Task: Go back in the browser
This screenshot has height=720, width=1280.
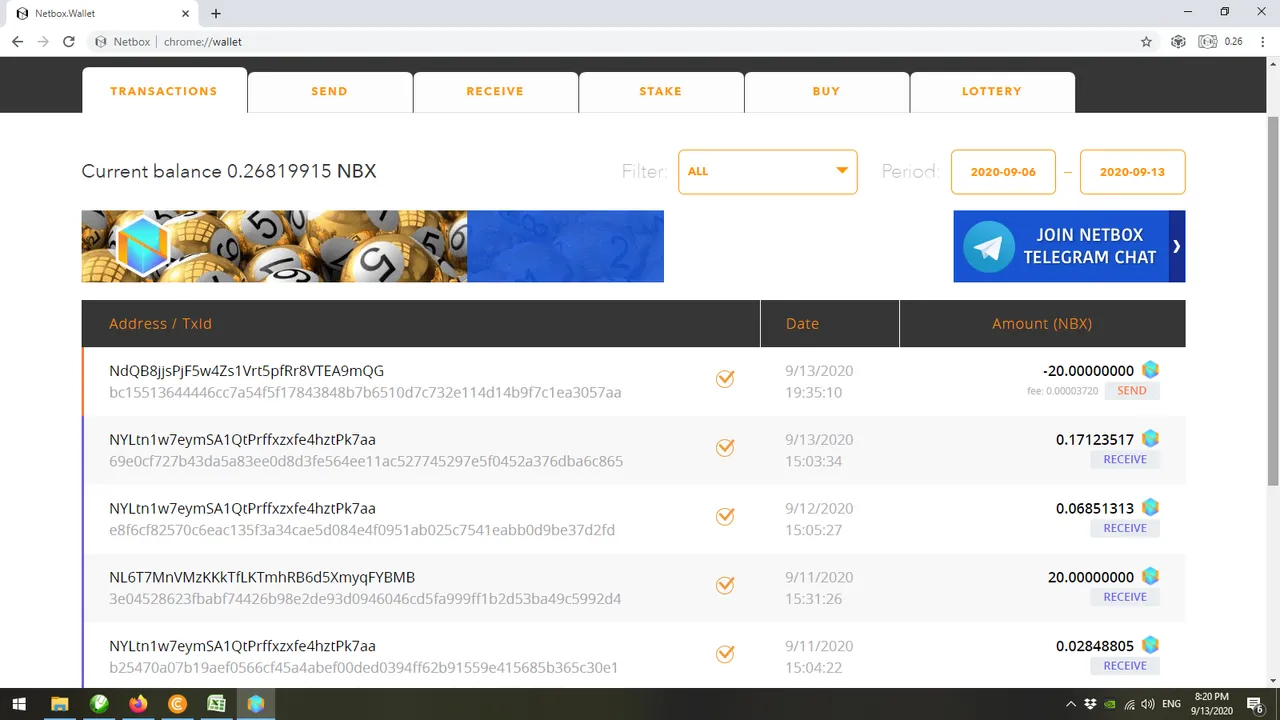Action: click(17, 42)
